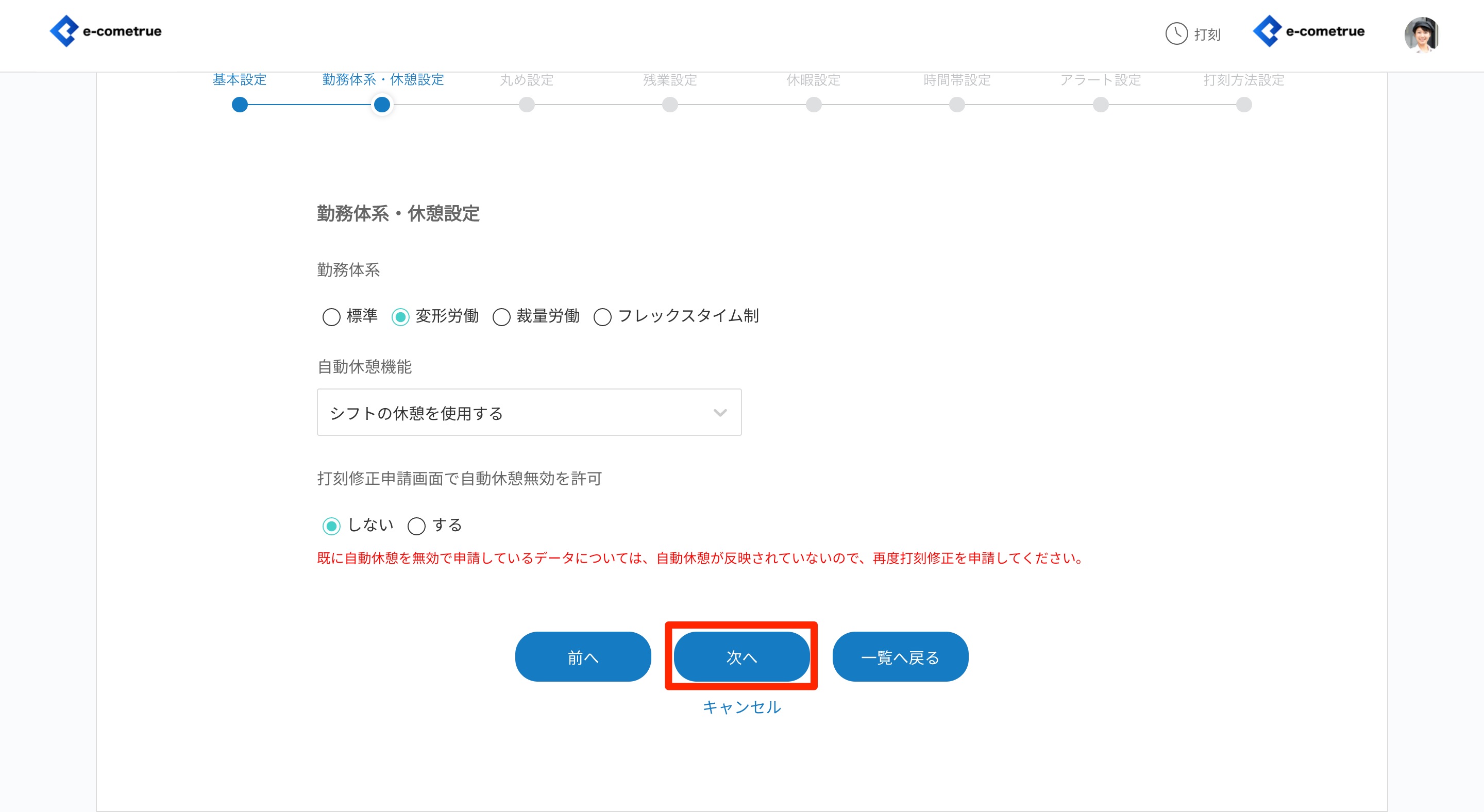The height and width of the screenshot is (812, 1484).
Task: Choose する for auto-break disable permission
Action: 416,526
